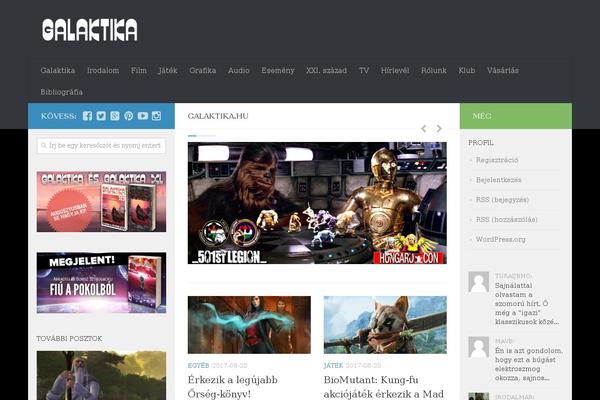Open the Én is azt gondolom comment
600x400 pixels.
pyautogui.click(x=529, y=364)
